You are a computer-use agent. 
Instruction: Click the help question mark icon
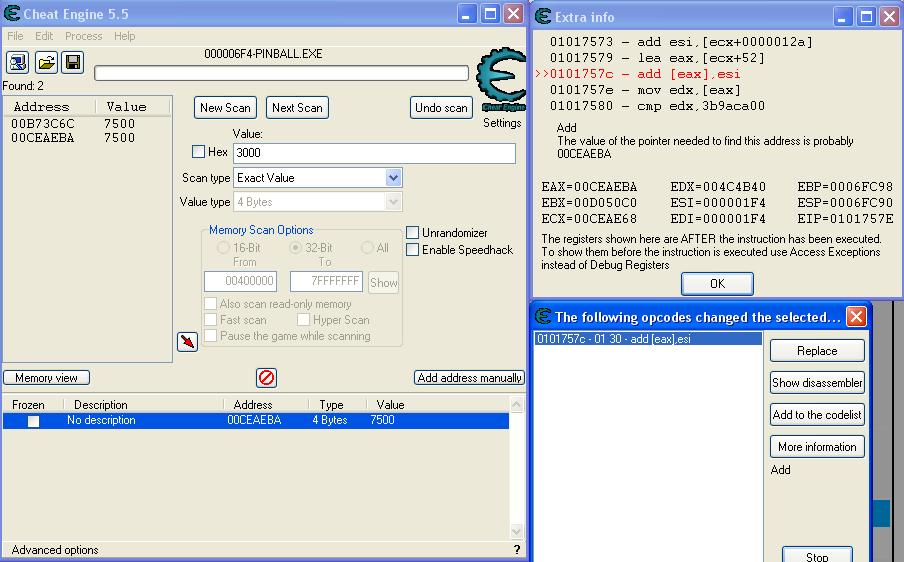516,549
